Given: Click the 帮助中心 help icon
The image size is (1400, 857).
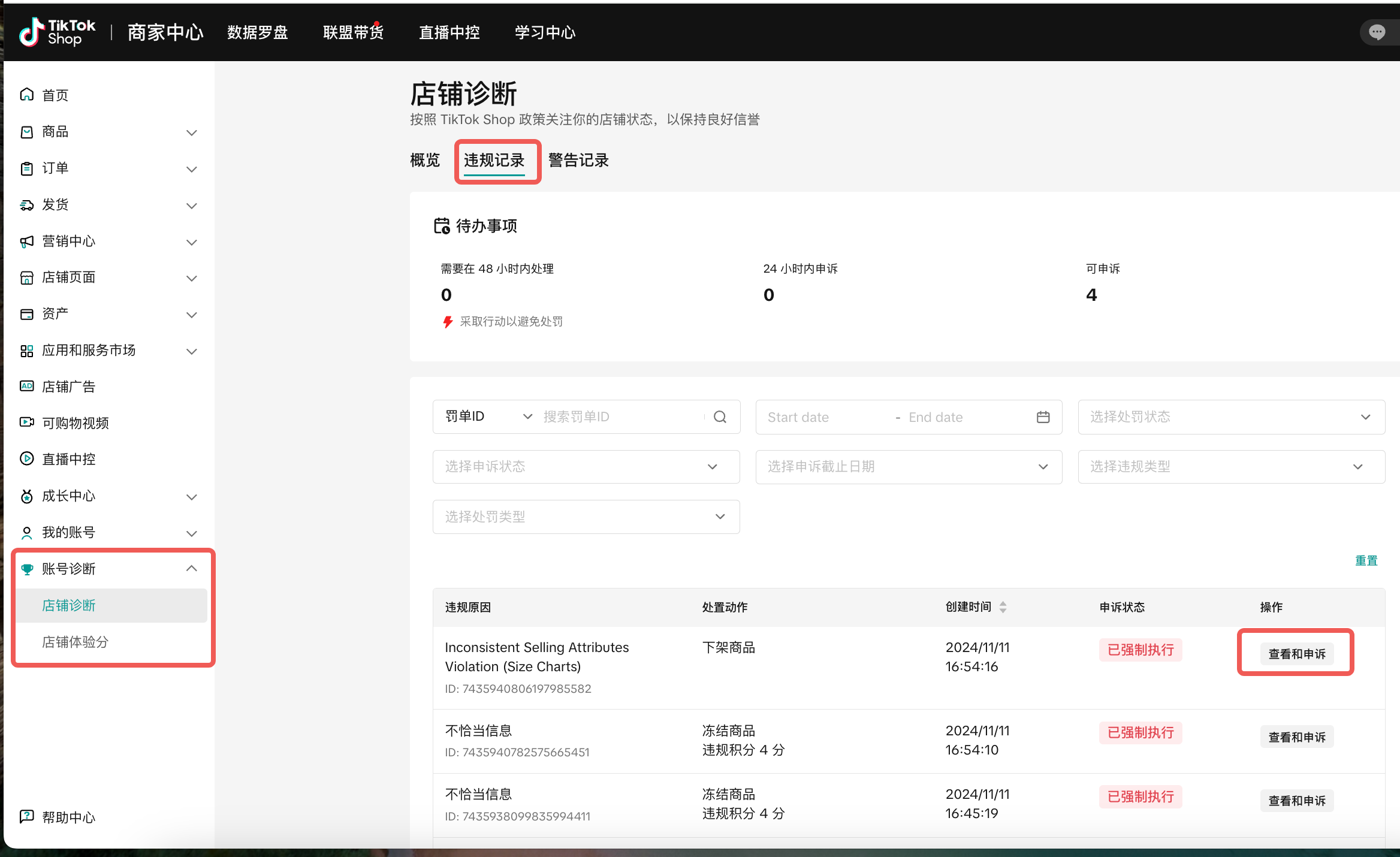Looking at the screenshot, I should [27, 816].
